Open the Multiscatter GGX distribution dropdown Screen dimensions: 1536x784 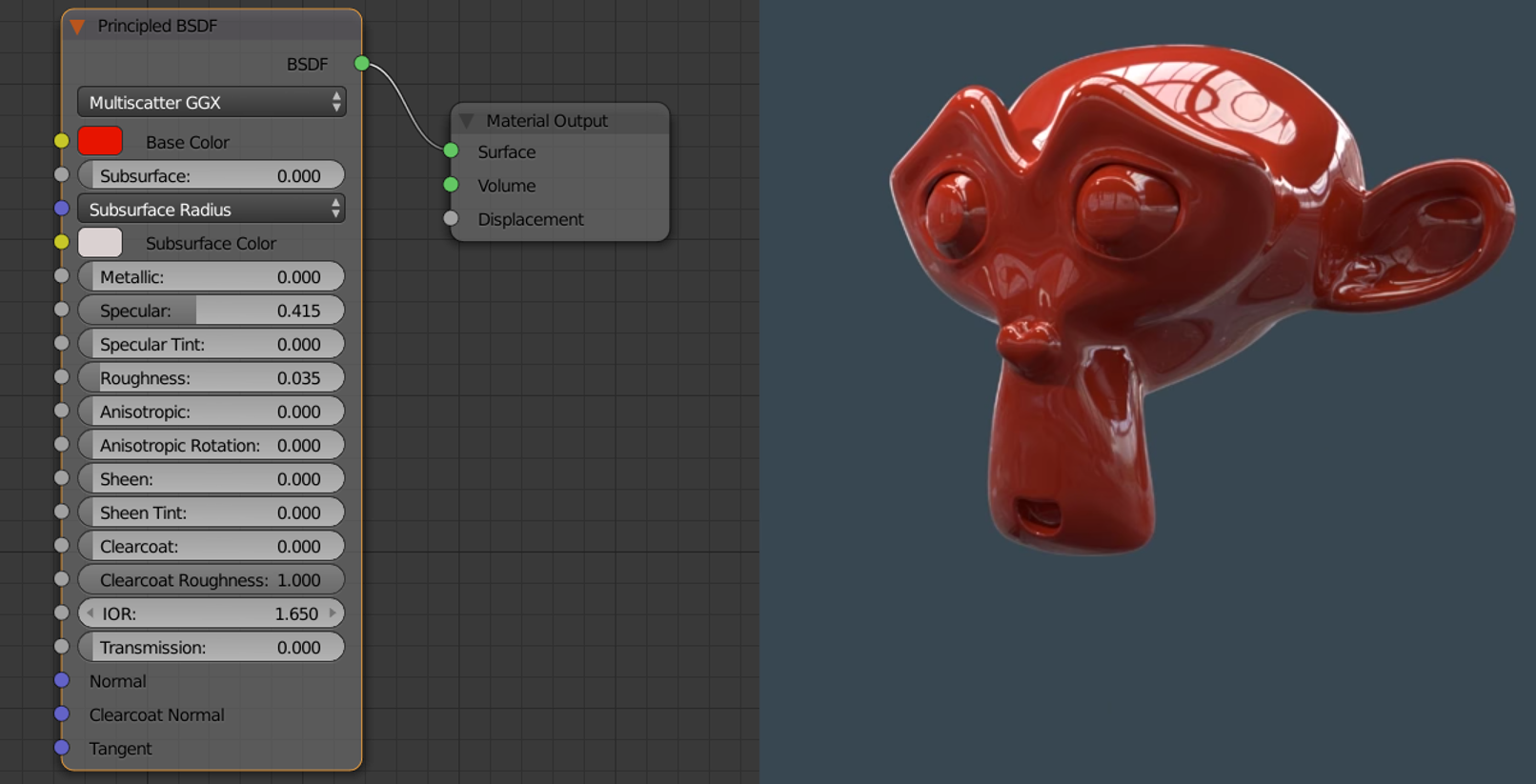212,102
